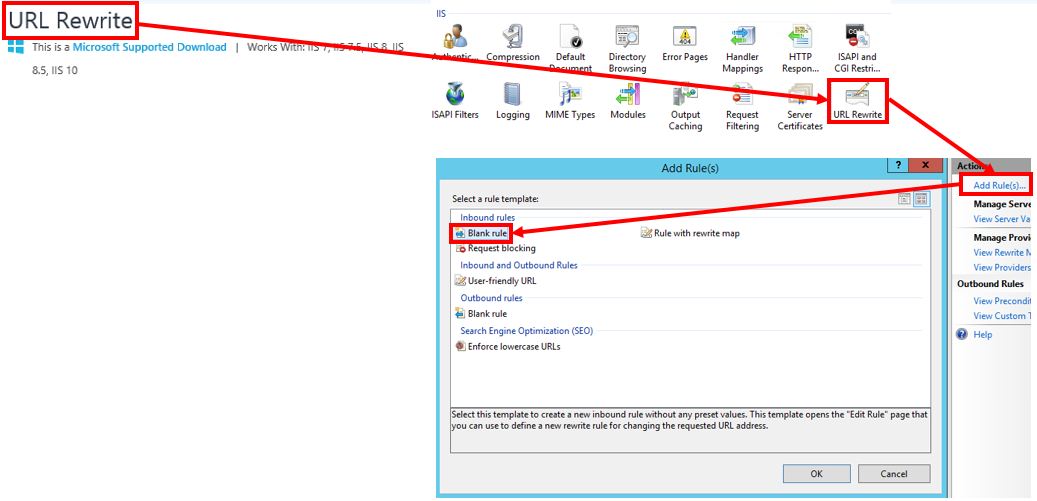
Task: Click the URL Rewrite page title
Action: 71,20
